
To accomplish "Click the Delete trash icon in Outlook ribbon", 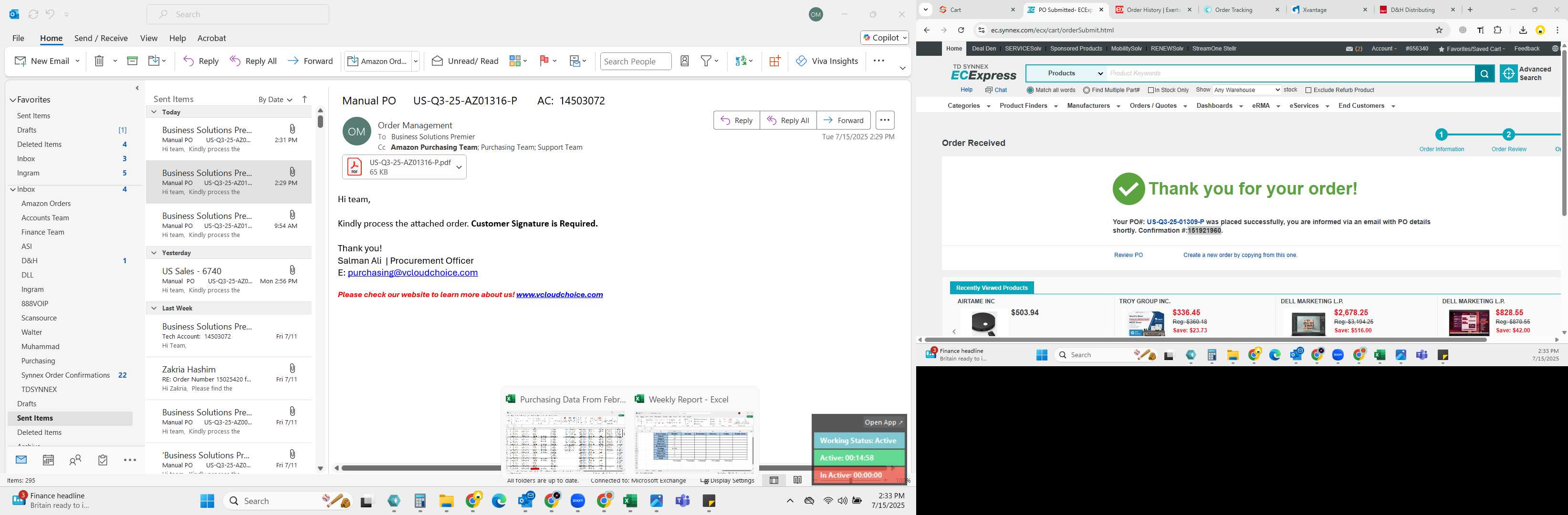I will pyautogui.click(x=99, y=61).
